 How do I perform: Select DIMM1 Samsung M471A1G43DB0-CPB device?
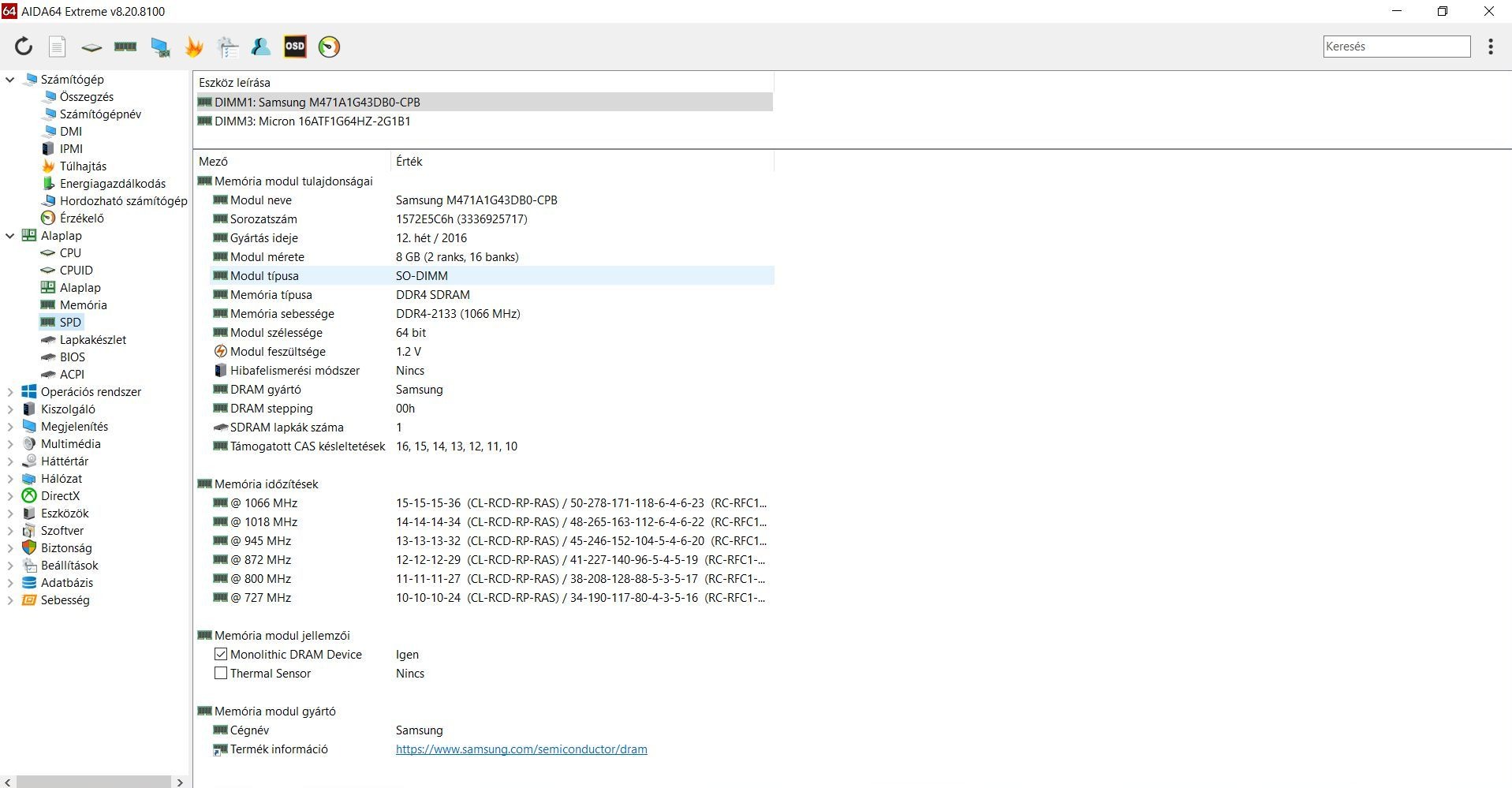click(x=484, y=103)
